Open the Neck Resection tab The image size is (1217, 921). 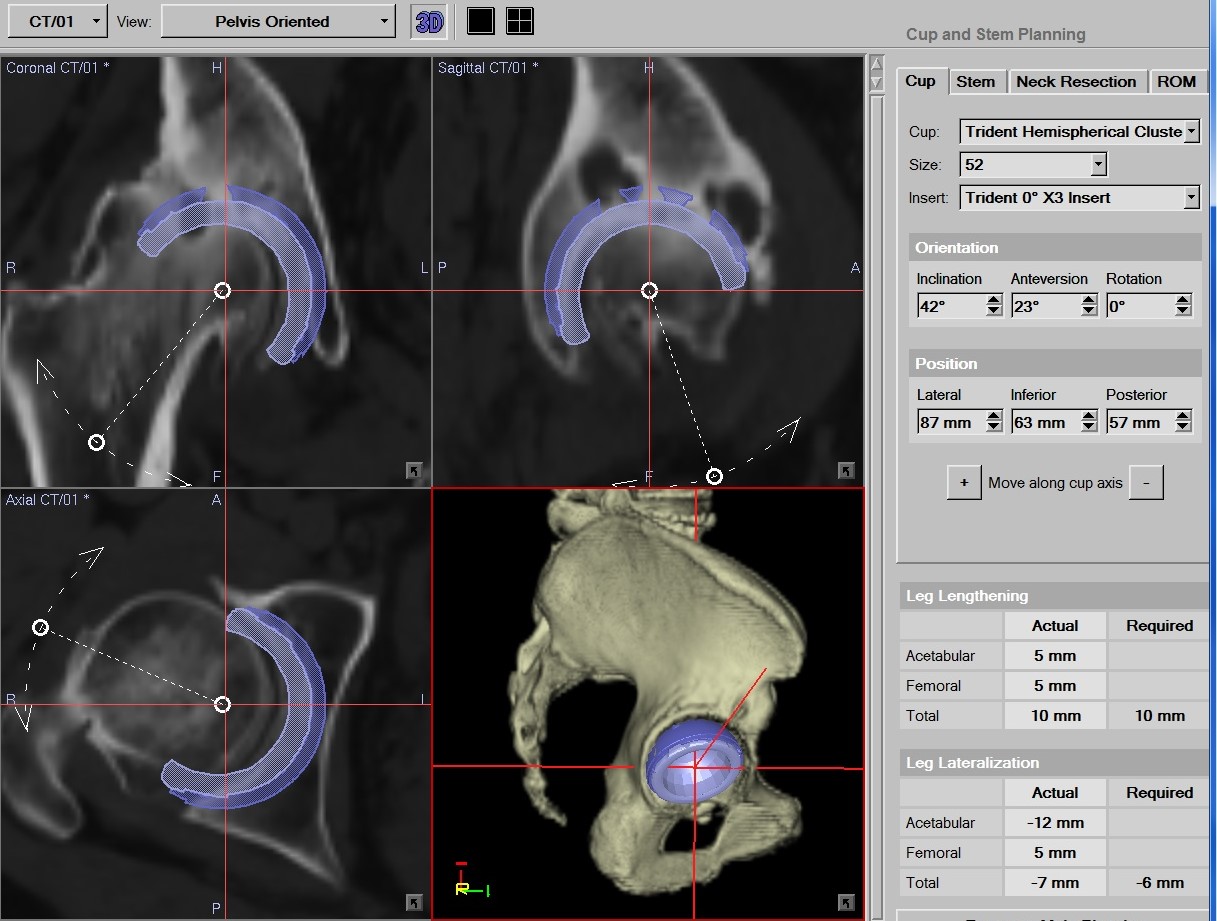1076,82
